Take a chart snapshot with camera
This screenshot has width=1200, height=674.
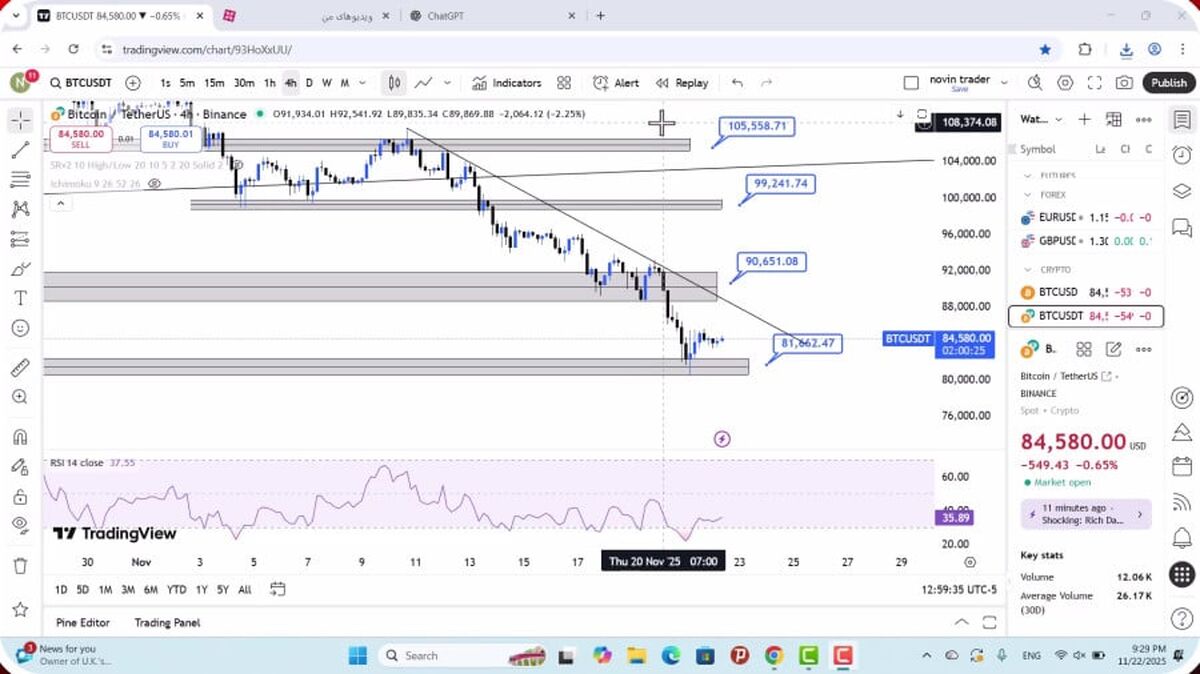1125,83
